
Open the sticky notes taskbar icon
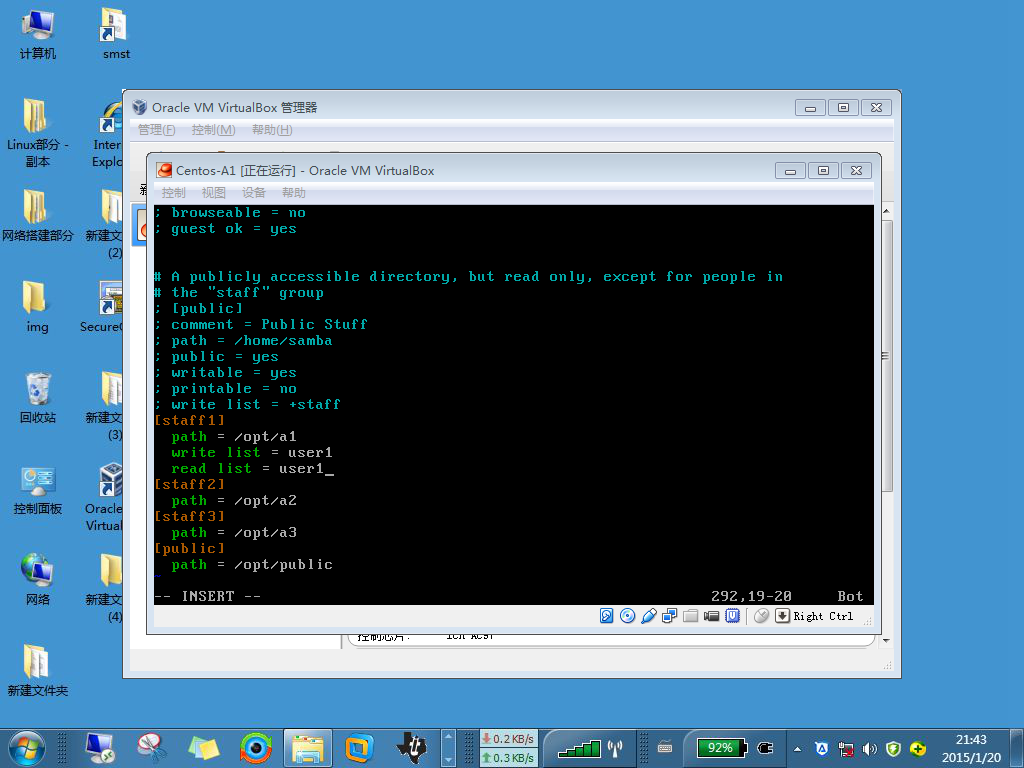point(204,748)
